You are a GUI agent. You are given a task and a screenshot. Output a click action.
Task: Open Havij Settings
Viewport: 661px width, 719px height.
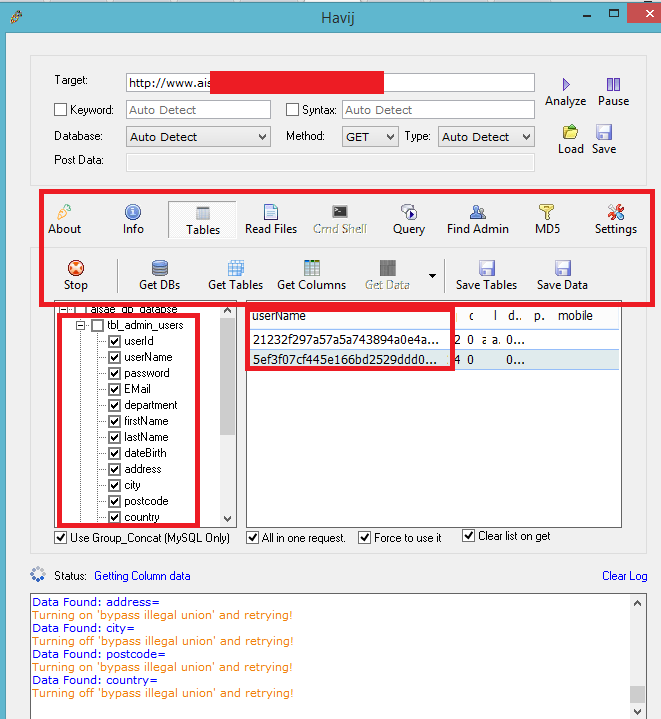click(616, 220)
